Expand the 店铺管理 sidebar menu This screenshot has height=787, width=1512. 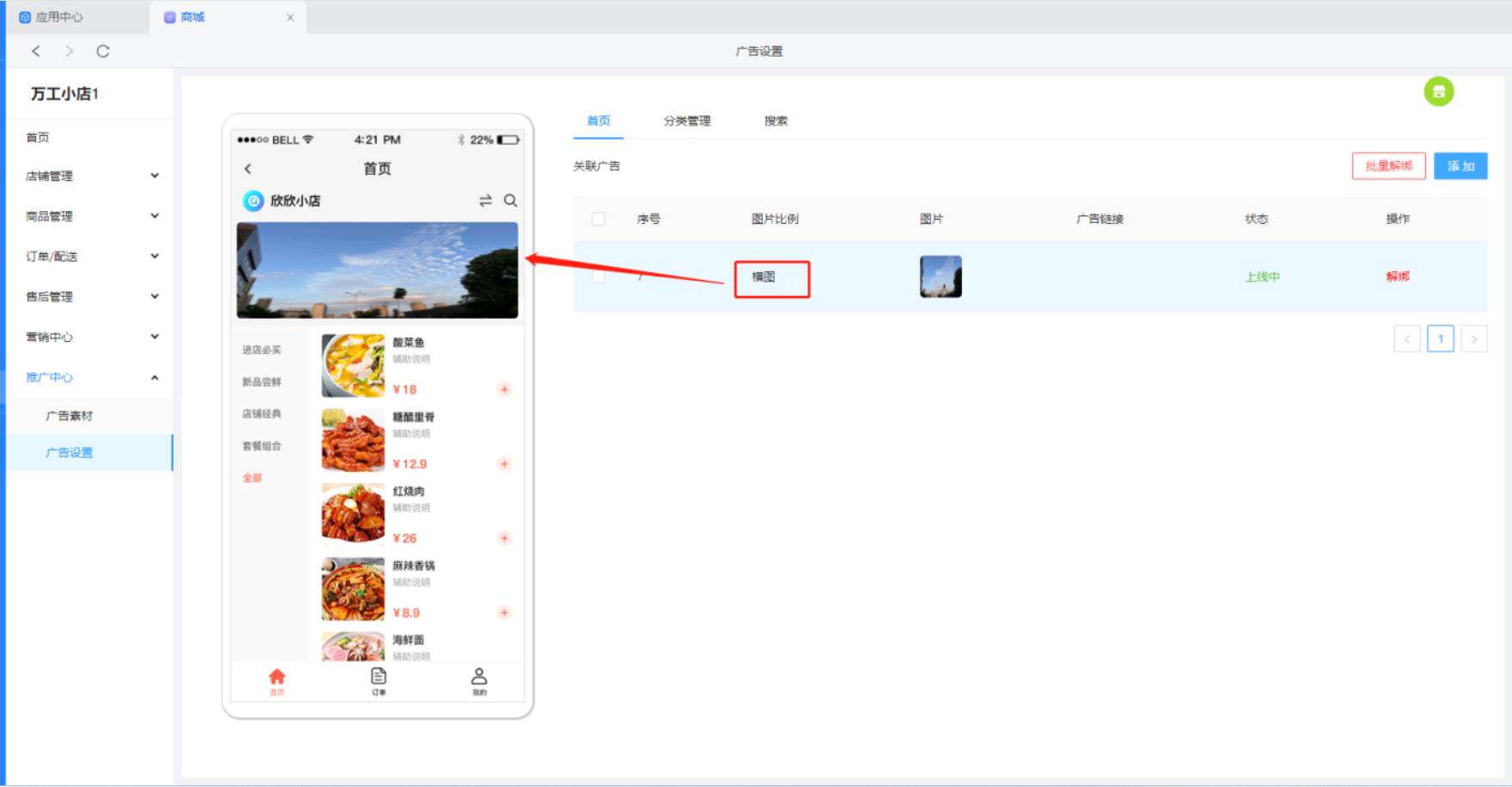90,176
